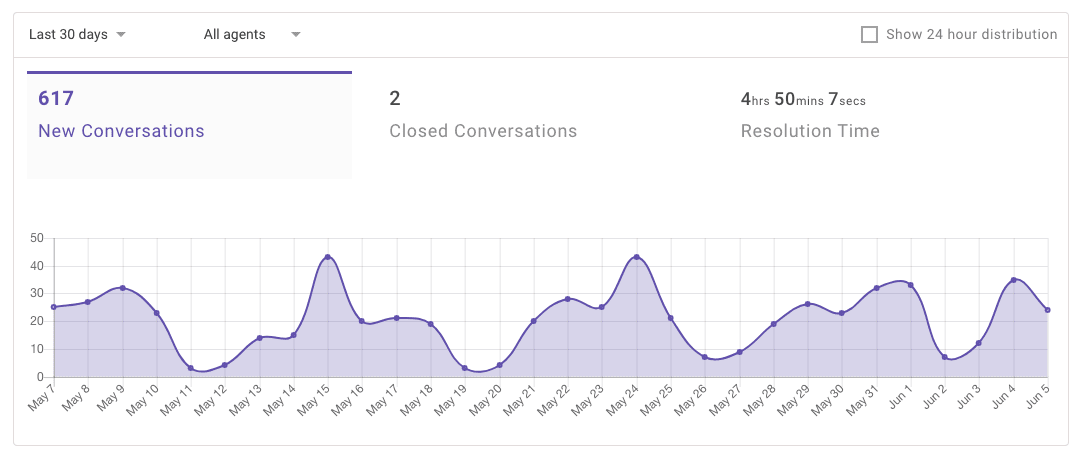This screenshot has width=1087, height=462.
Task: Click the Jun 2 data point
Action: [945, 357]
